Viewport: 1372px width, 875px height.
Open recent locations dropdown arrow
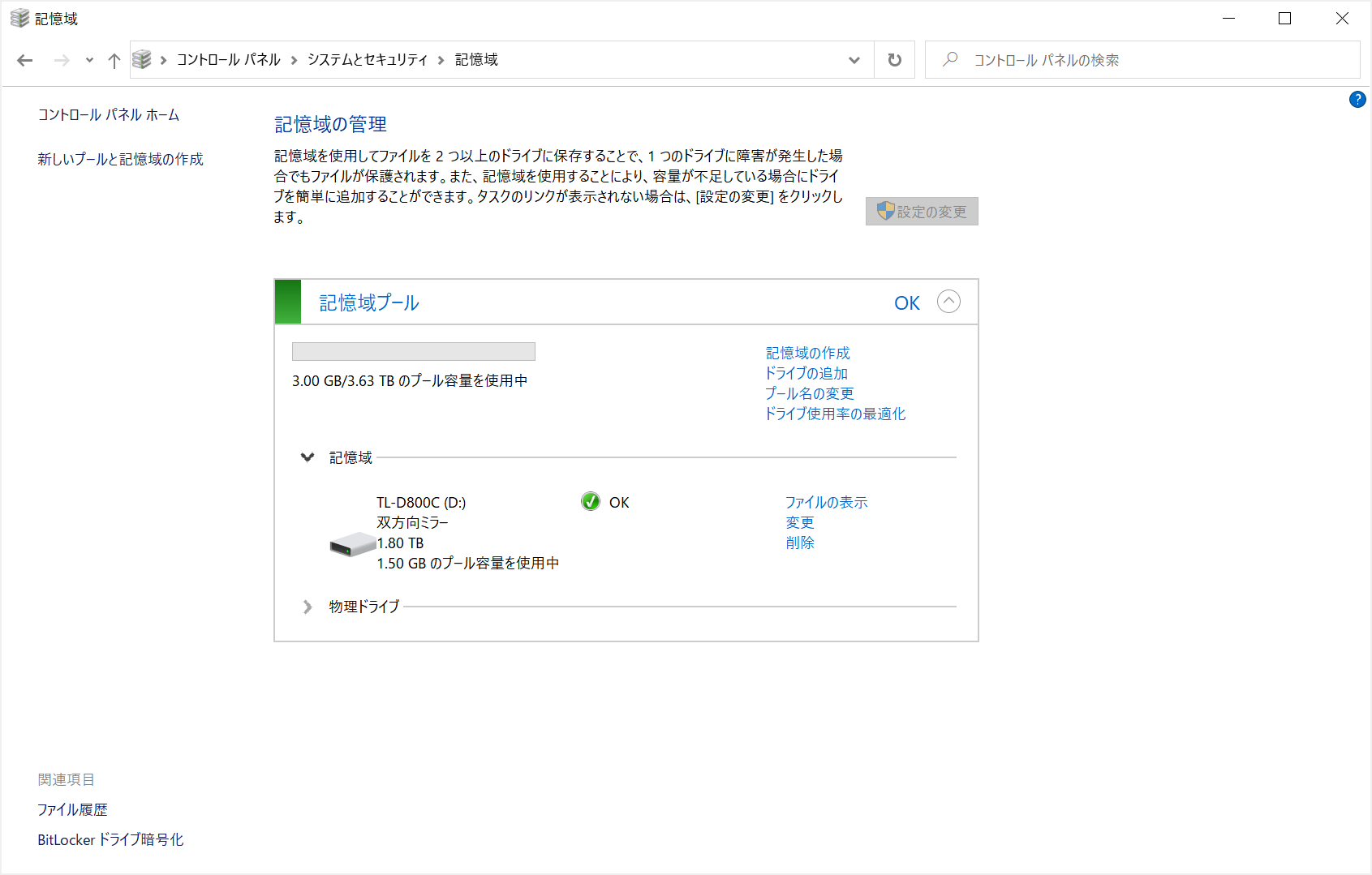[x=89, y=60]
